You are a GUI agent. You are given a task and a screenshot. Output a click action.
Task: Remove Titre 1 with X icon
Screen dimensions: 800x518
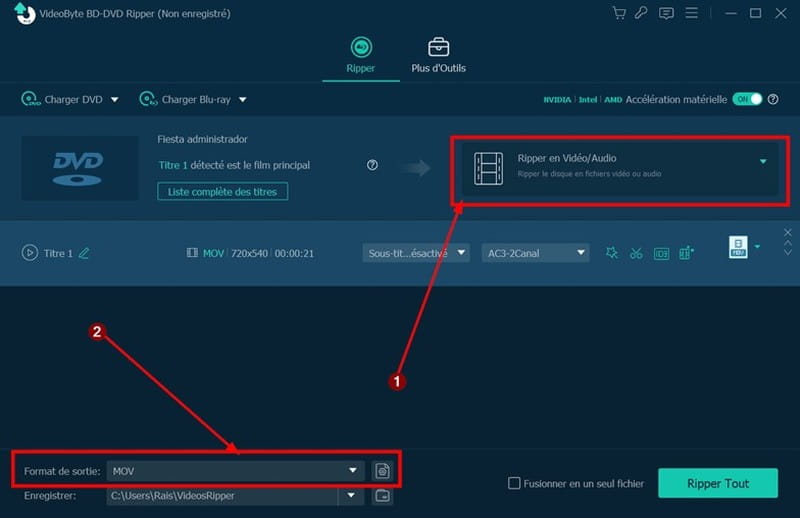coord(788,233)
